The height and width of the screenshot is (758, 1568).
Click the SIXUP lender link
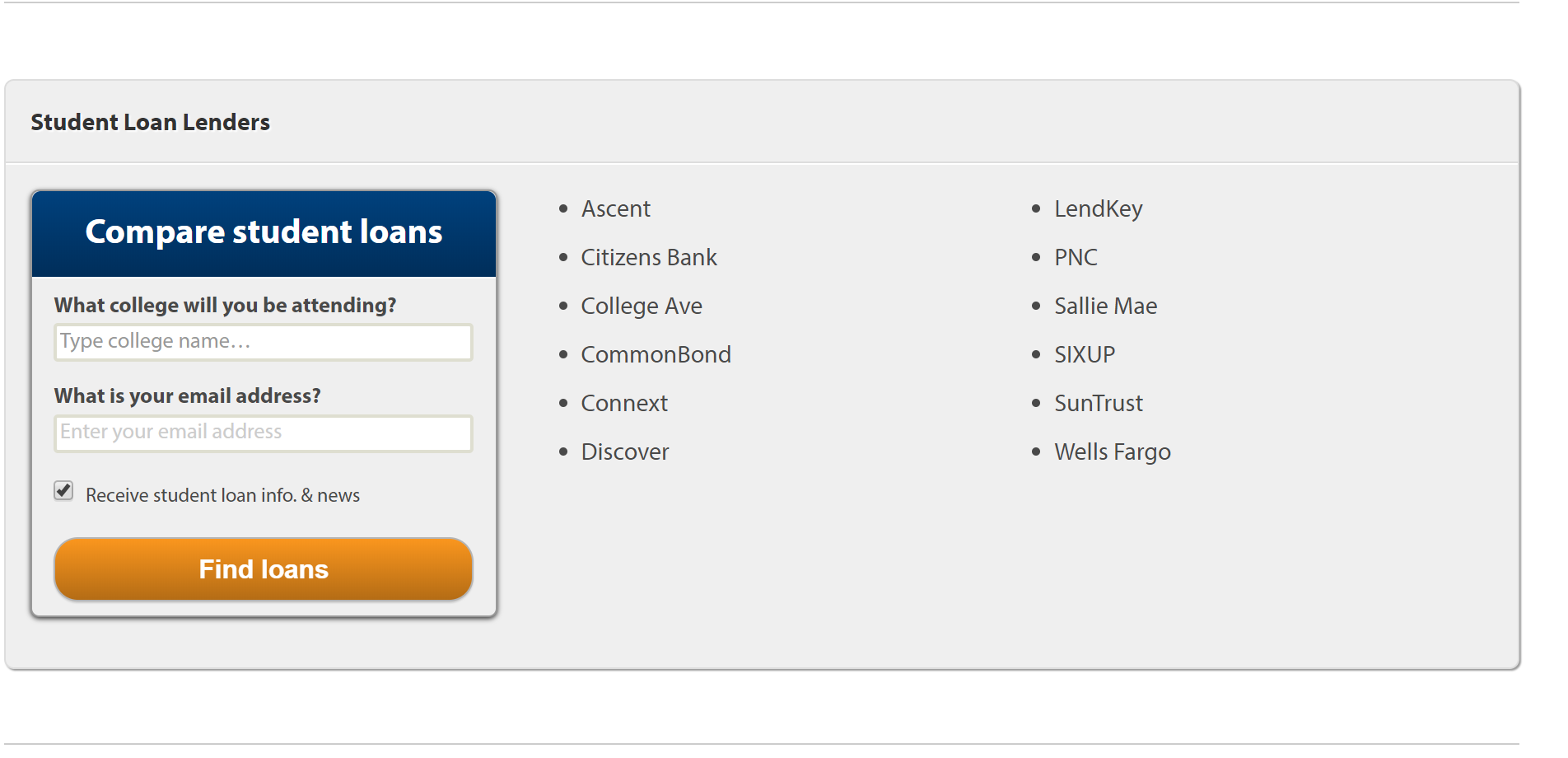pyautogui.click(x=1085, y=355)
